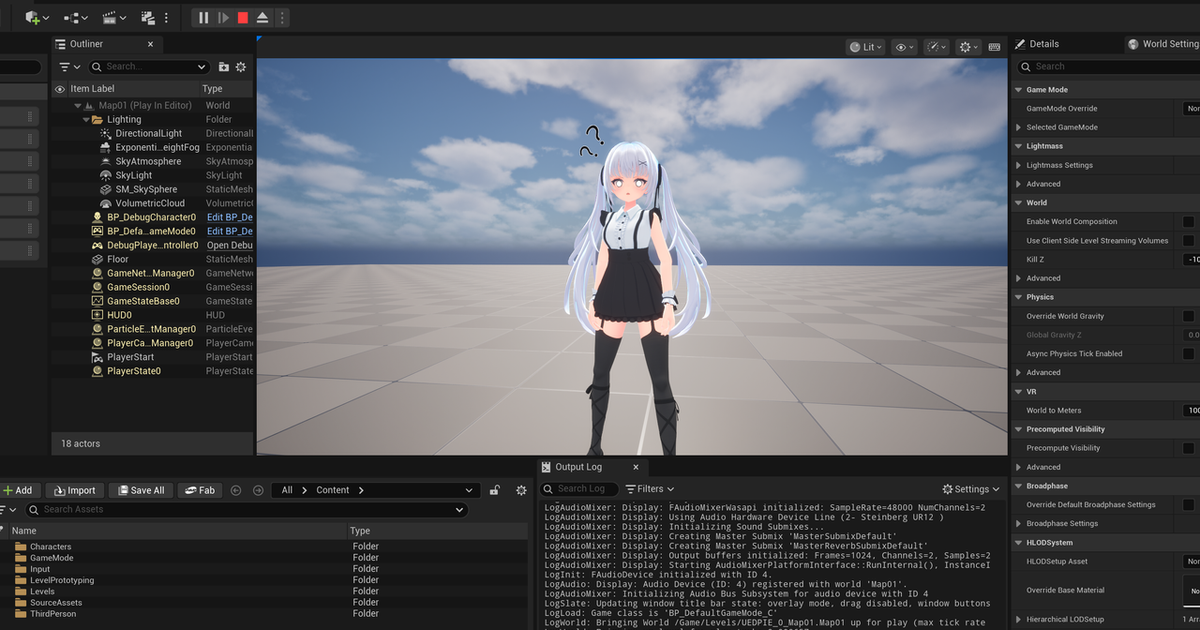Collapse the Lightmass section

(x=1018, y=146)
